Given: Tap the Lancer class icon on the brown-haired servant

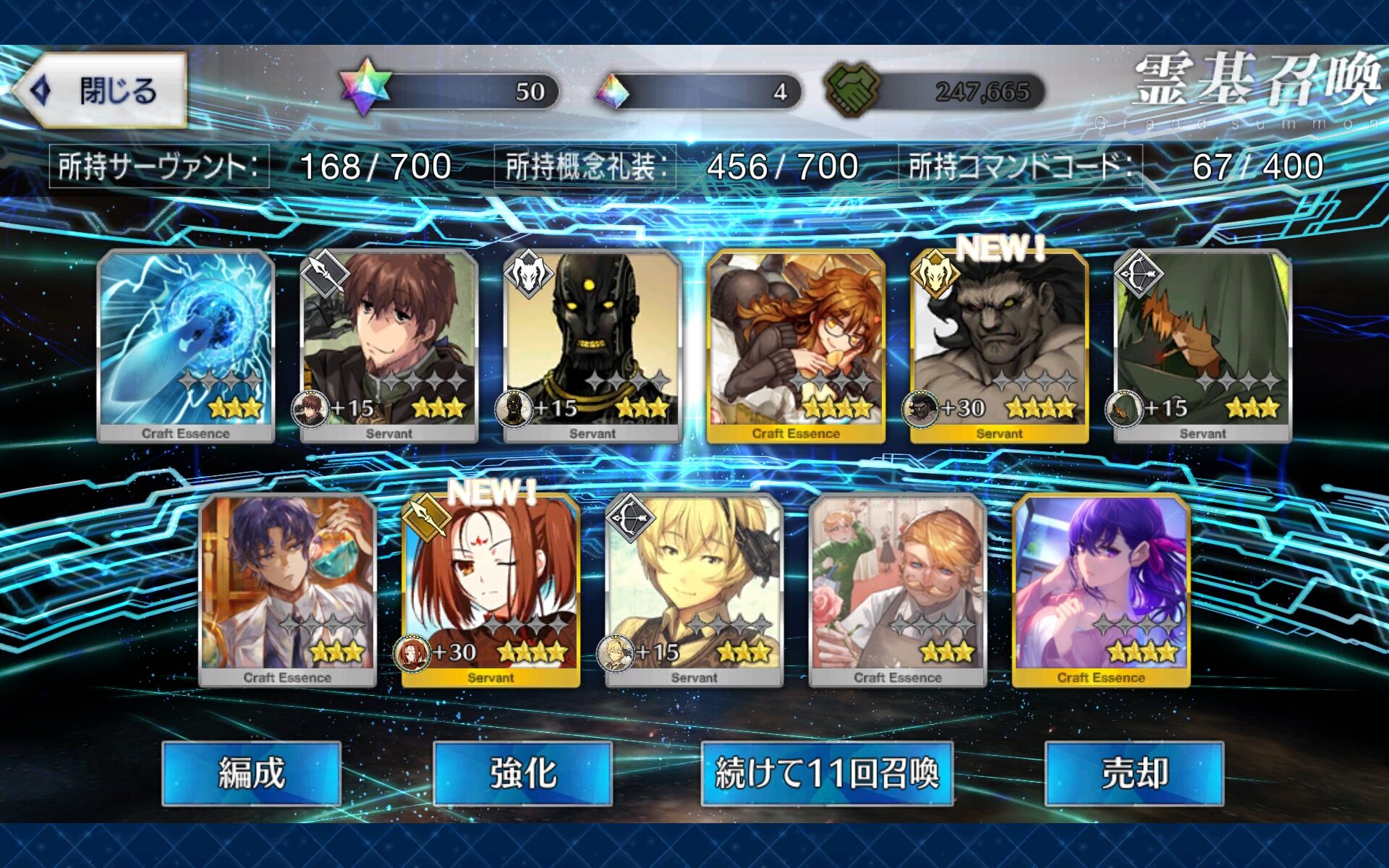Looking at the screenshot, I should pos(325,273).
